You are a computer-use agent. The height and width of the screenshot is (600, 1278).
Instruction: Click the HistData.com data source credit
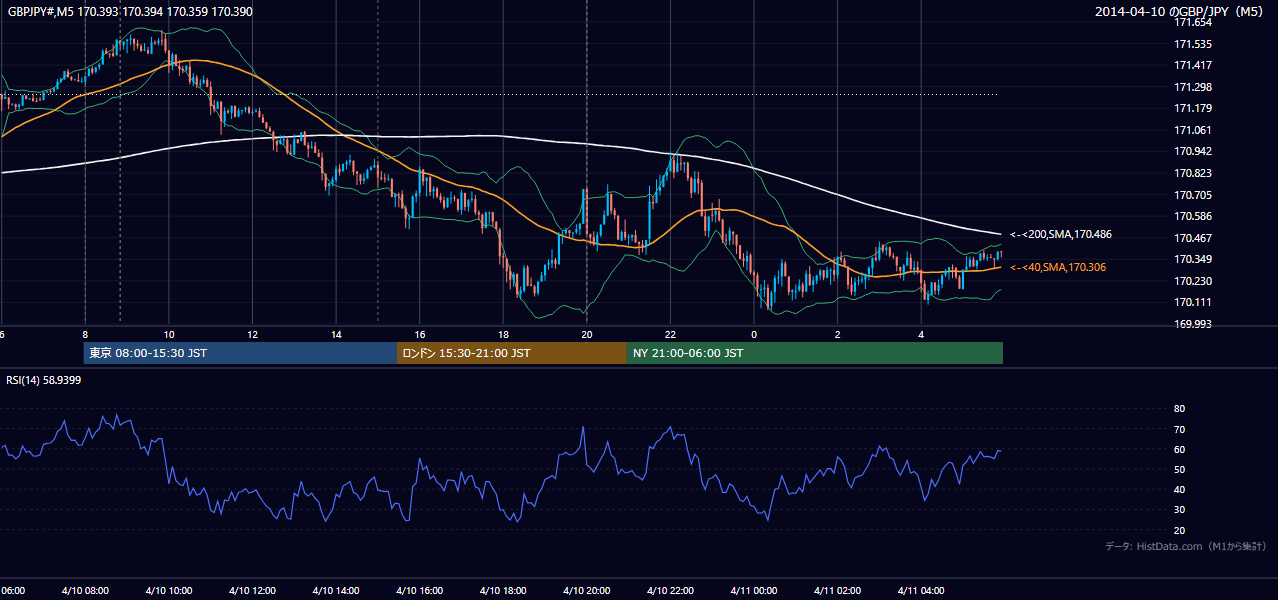(1186, 546)
